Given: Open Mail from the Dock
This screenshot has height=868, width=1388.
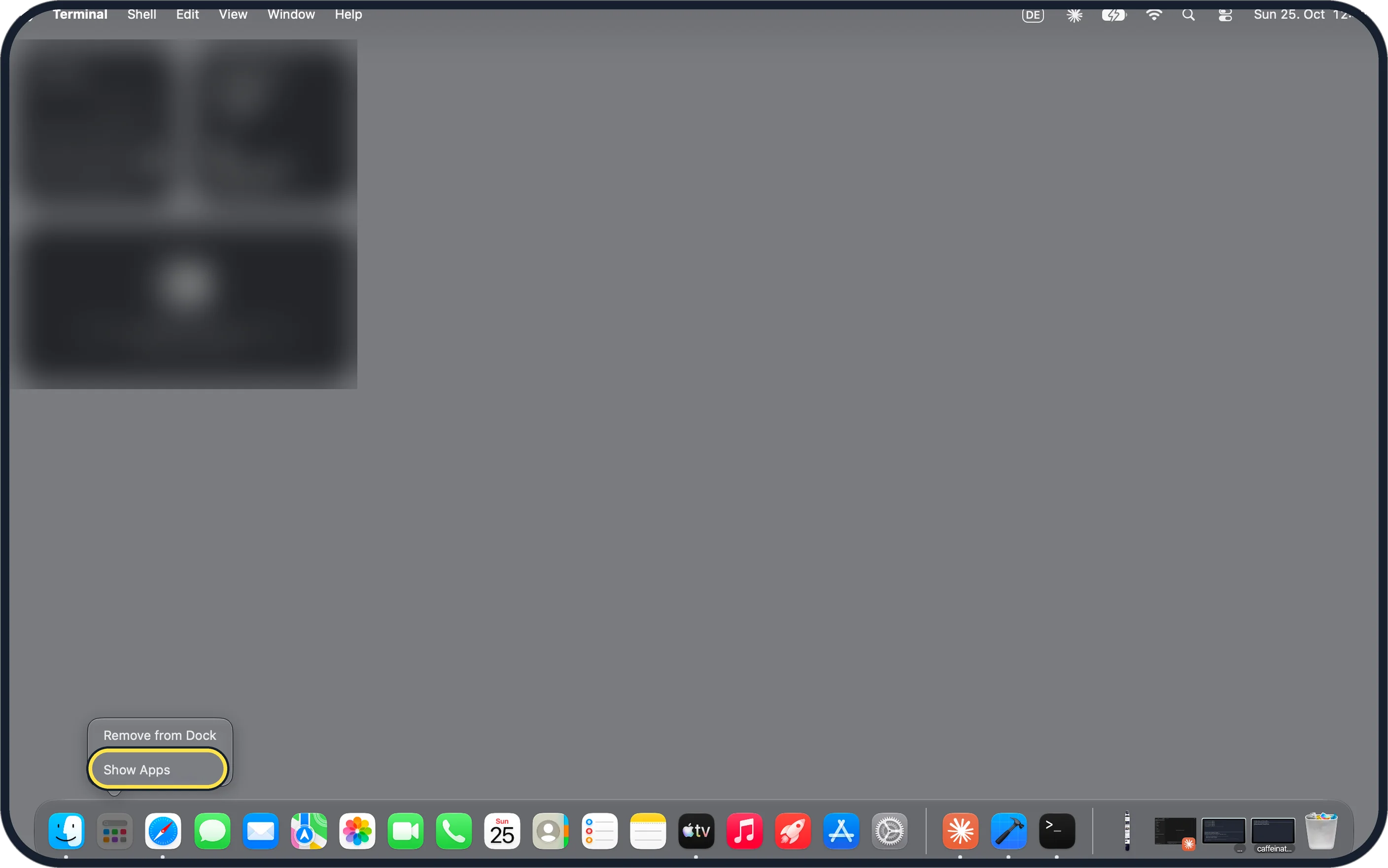Looking at the screenshot, I should [x=260, y=831].
